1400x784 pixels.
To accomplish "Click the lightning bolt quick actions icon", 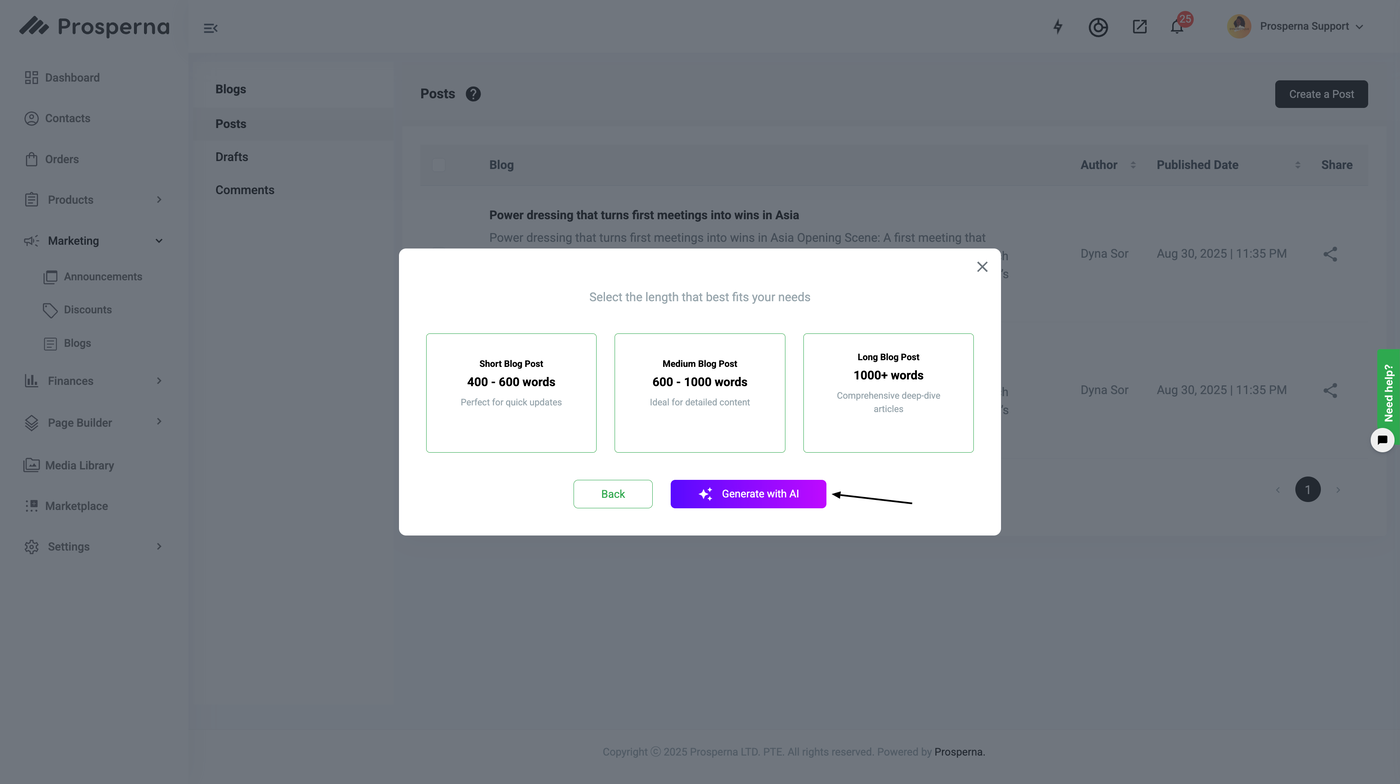I will coord(1058,27).
